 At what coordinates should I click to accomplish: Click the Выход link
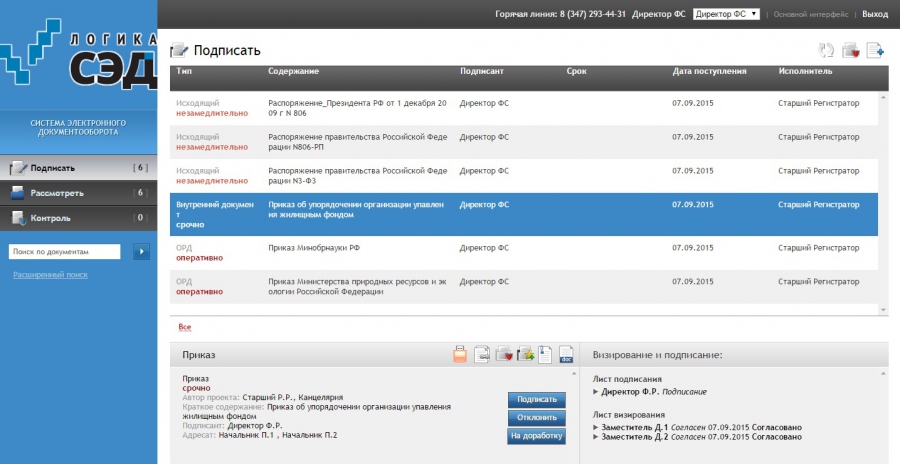(x=875, y=14)
